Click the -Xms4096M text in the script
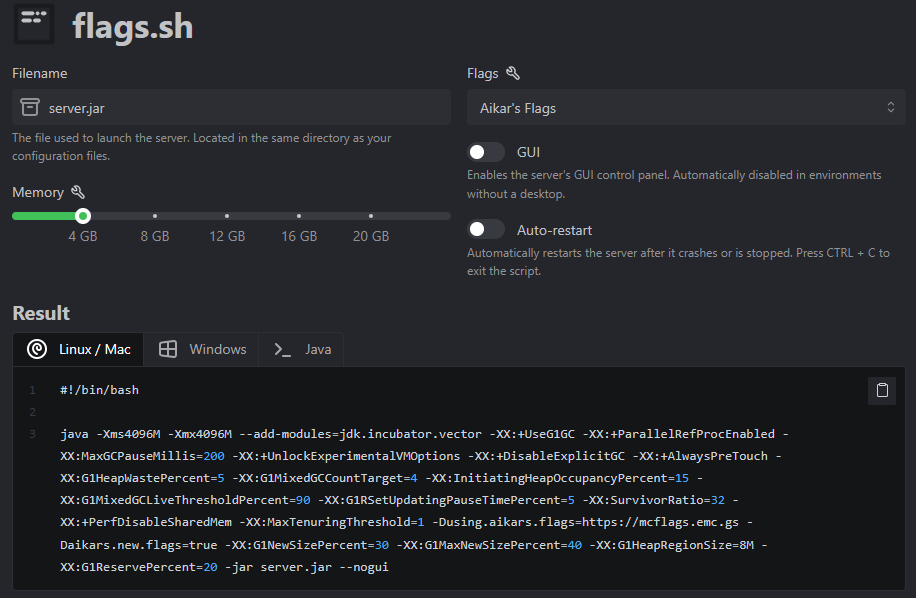Viewport: 916px width, 598px height. pos(128,434)
